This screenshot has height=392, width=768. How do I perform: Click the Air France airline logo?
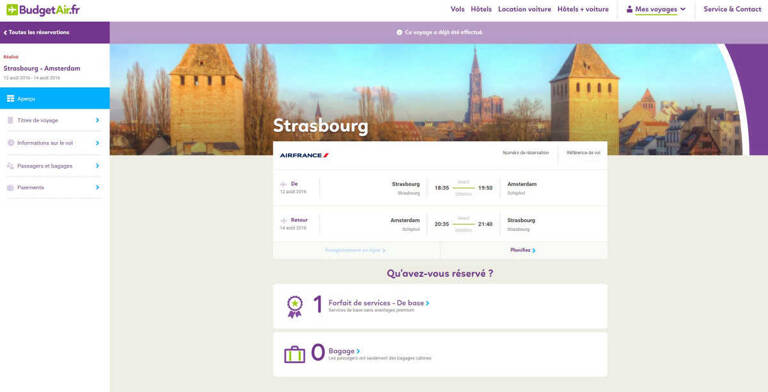click(x=304, y=155)
